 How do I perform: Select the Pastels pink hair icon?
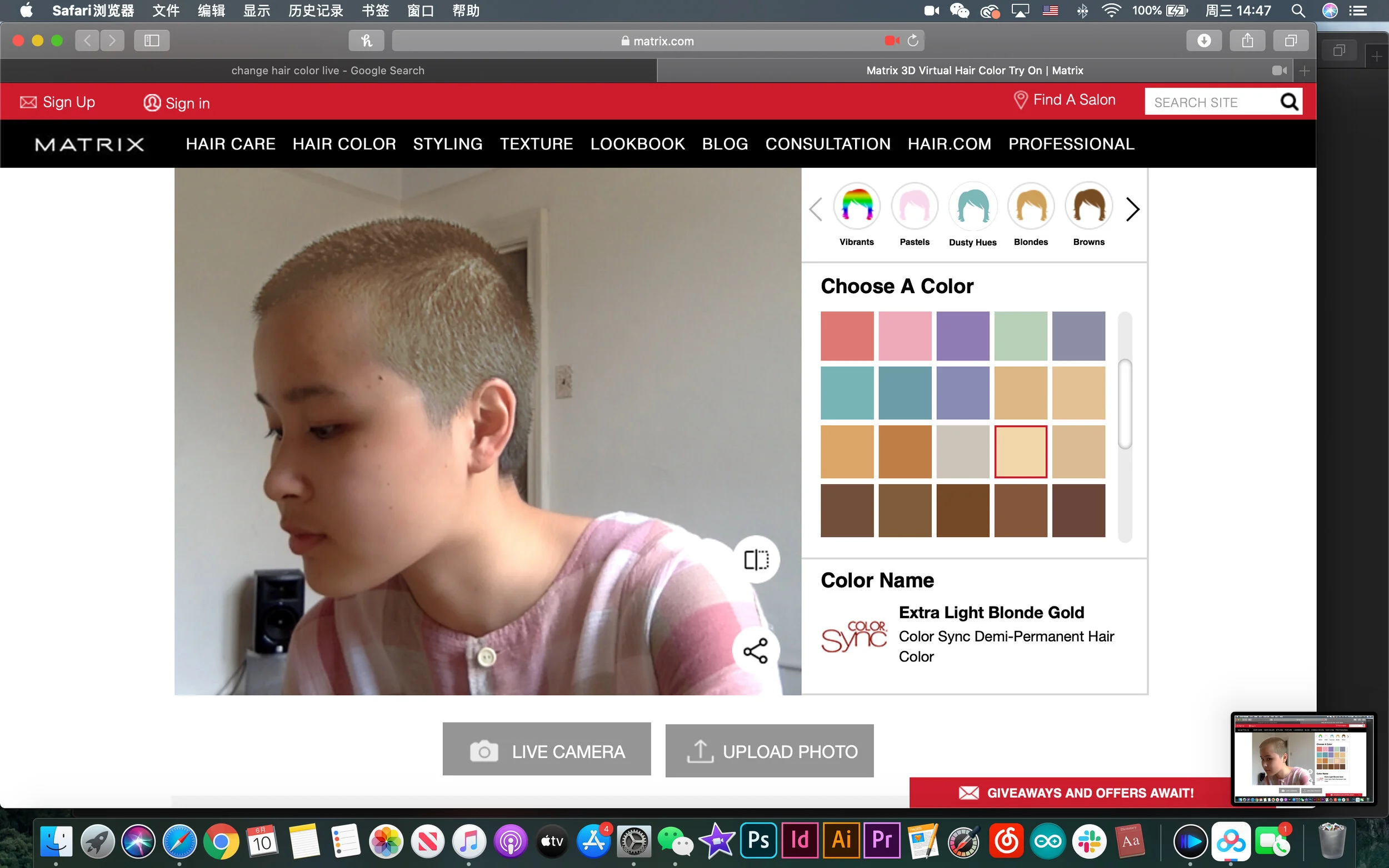point(914,206)
